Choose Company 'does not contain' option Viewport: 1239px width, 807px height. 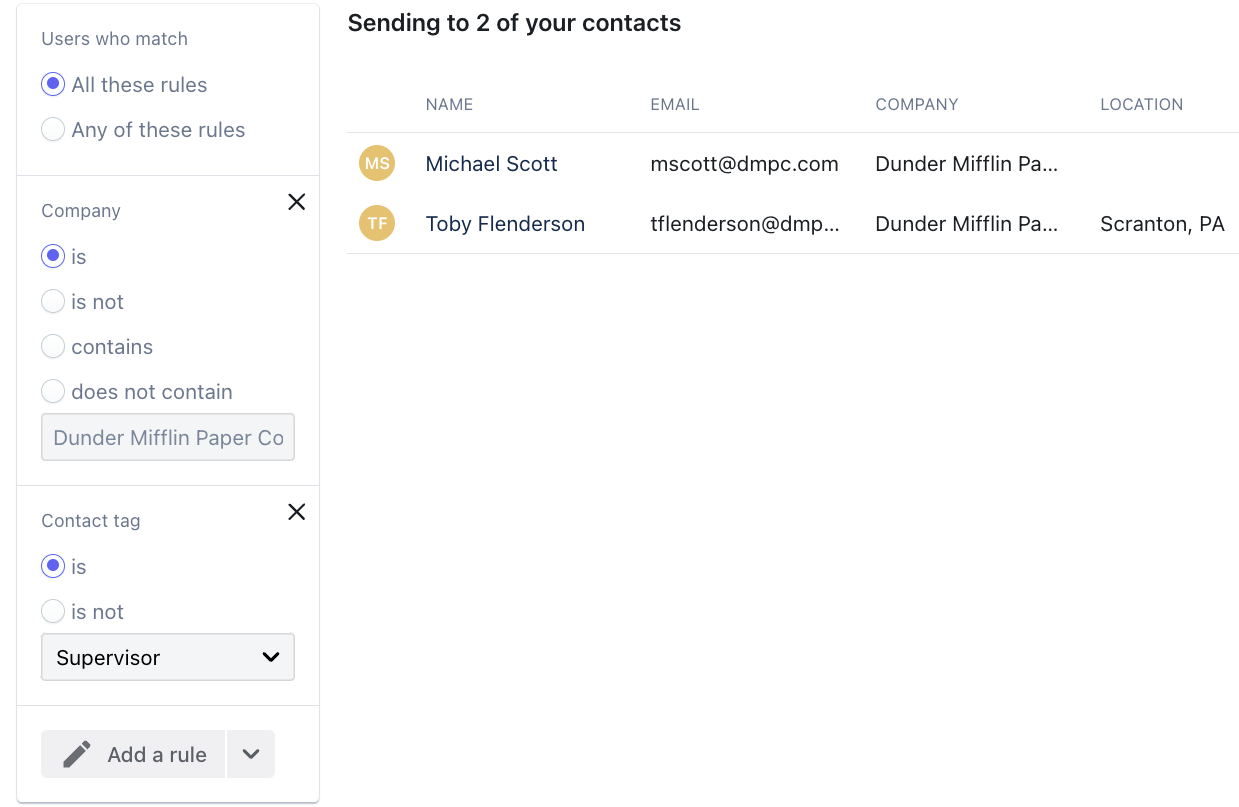[53, 392]
